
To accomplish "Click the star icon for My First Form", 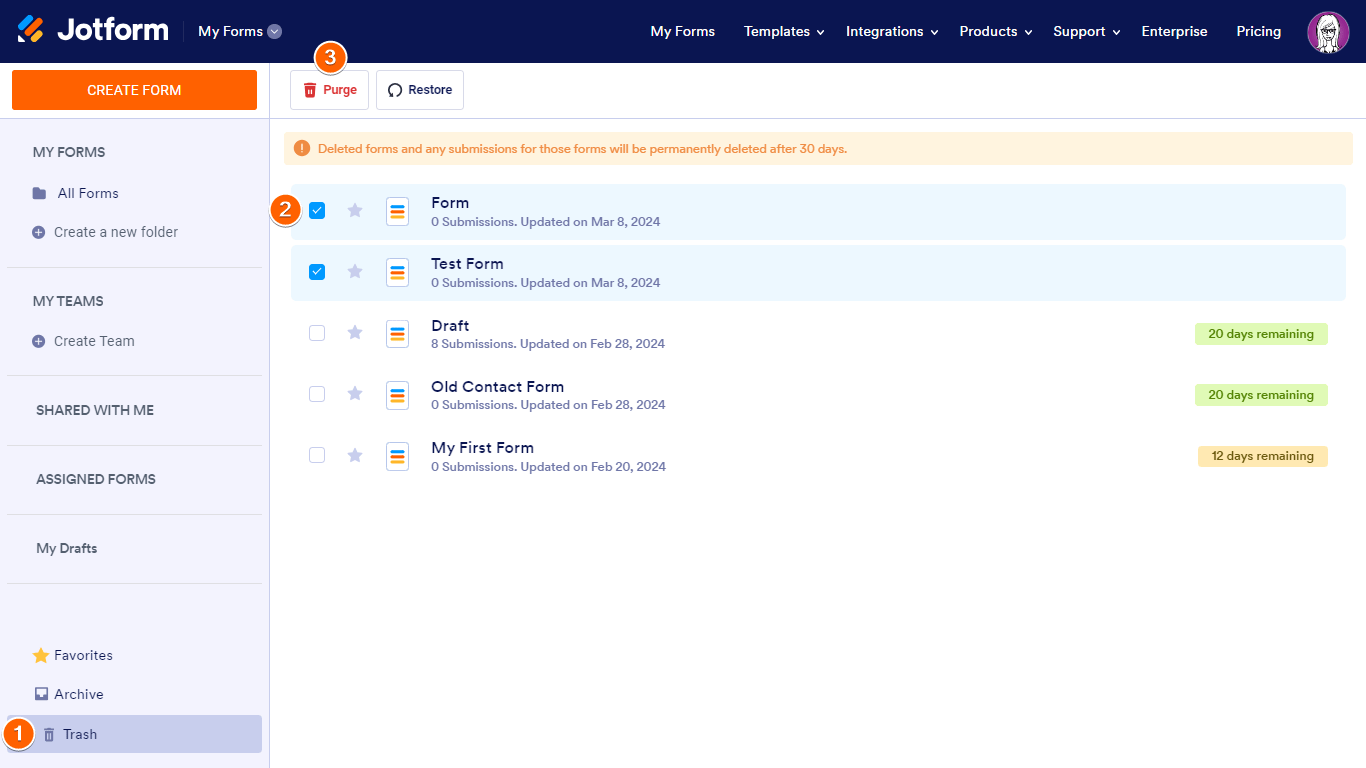I will [x=355, y=456].
